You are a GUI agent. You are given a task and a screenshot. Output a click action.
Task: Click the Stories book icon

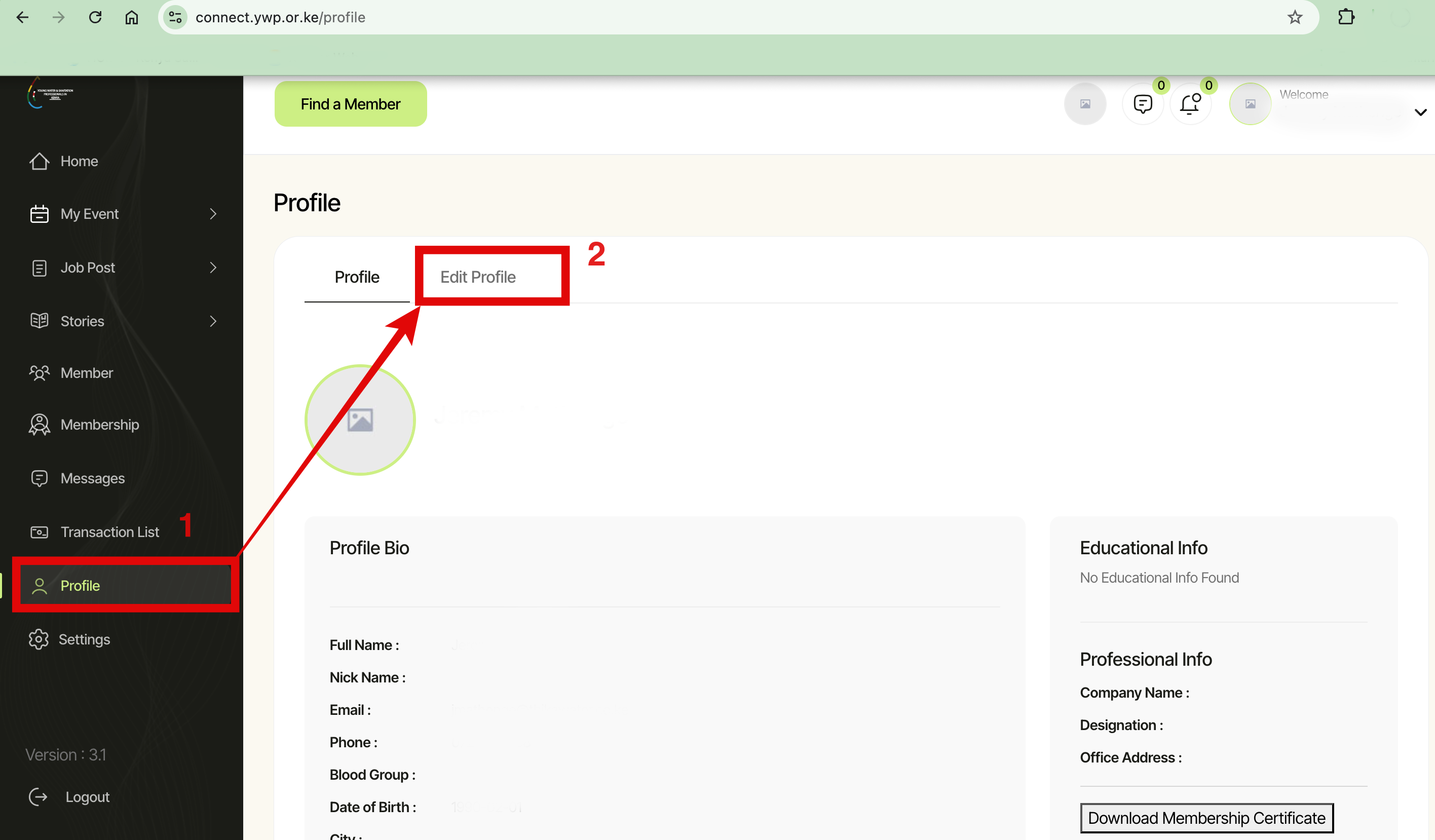coord(40,321)
